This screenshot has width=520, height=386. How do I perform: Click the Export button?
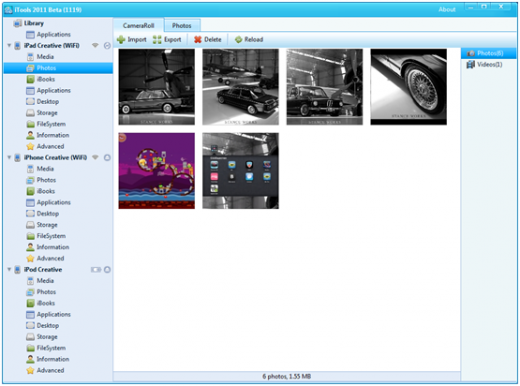pos(167,40)
